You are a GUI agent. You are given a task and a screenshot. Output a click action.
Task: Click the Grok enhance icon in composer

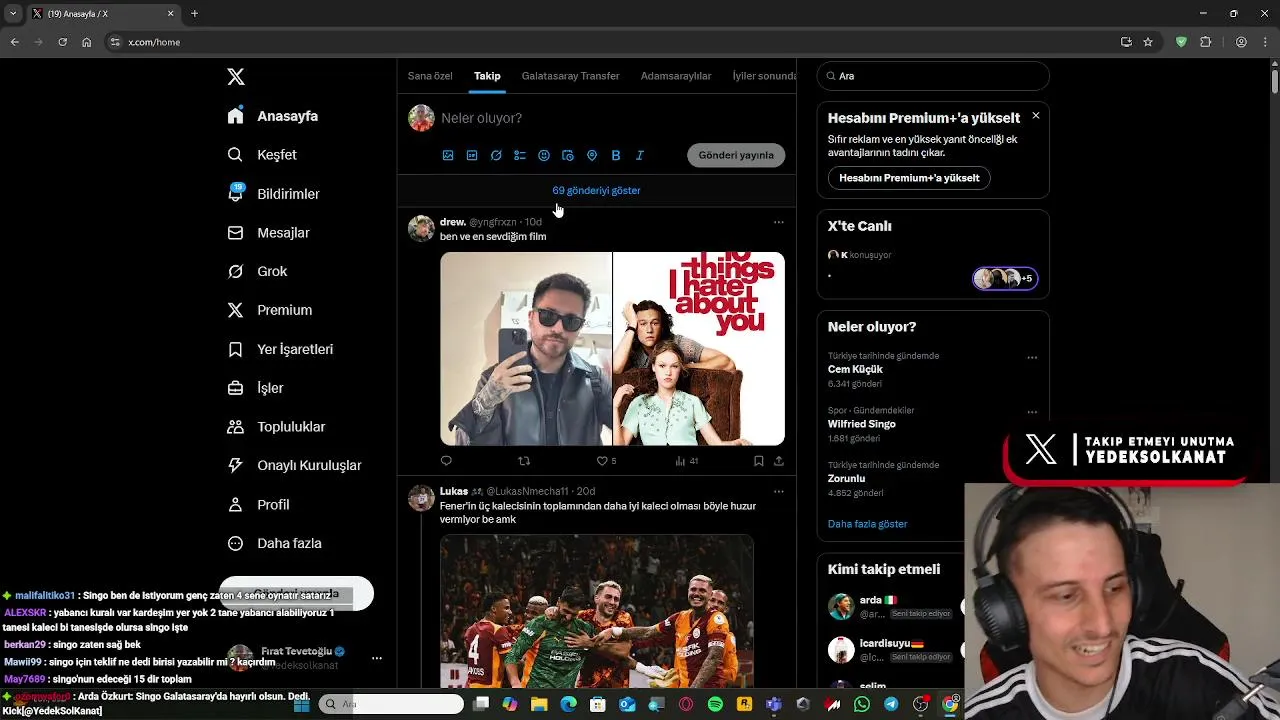pos(496,155)
